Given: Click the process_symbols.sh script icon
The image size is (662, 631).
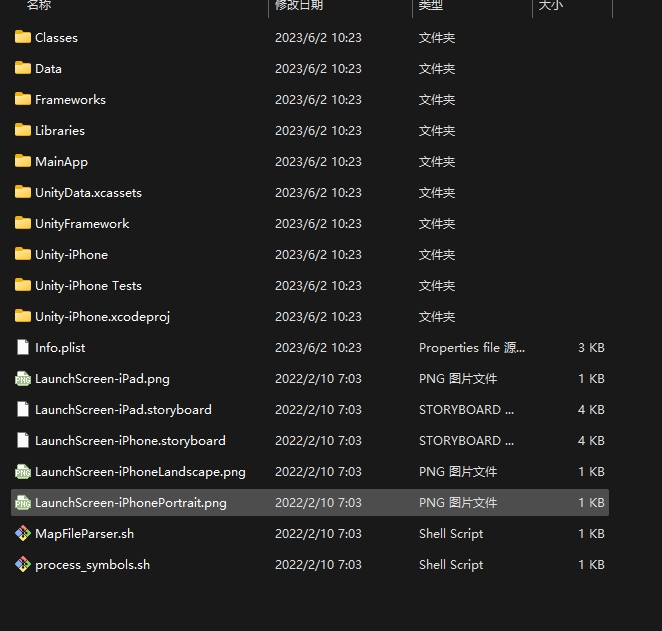Looking at the screenshot, I should (23, 564).
